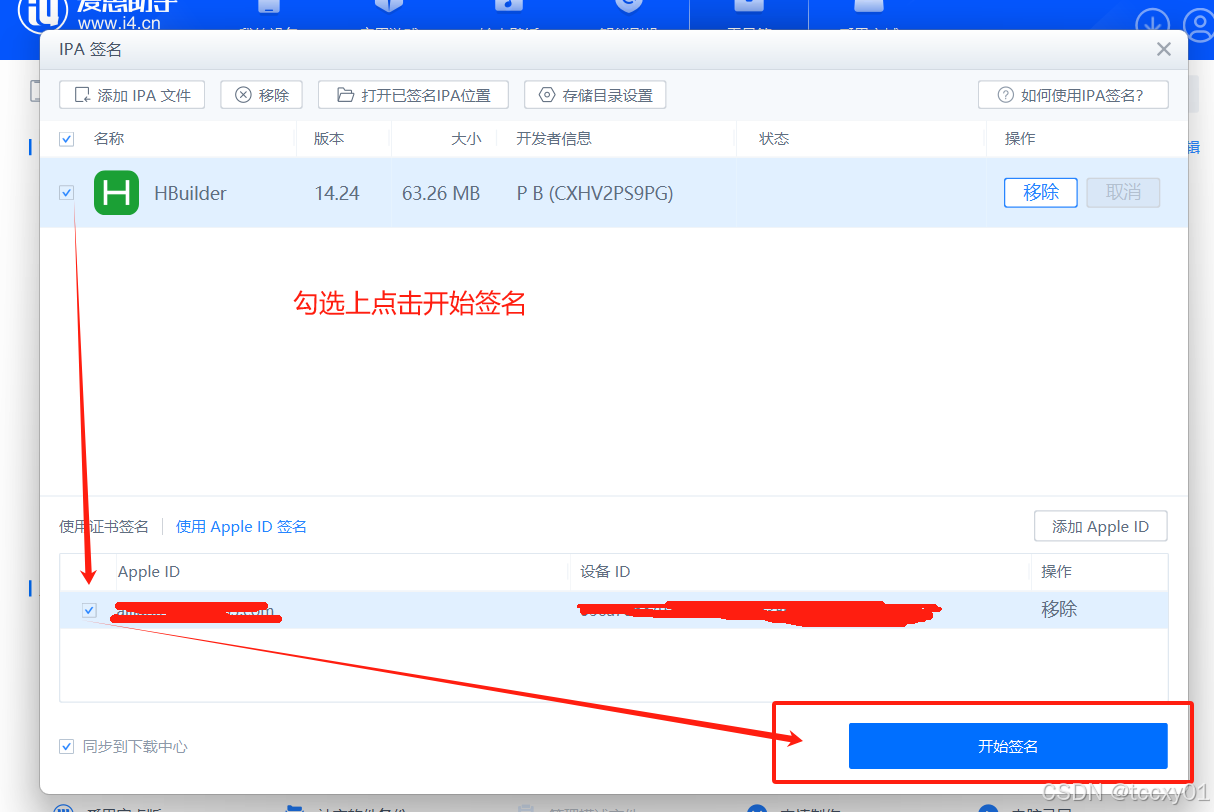Close the IPA 签名 dialog

1163,49
